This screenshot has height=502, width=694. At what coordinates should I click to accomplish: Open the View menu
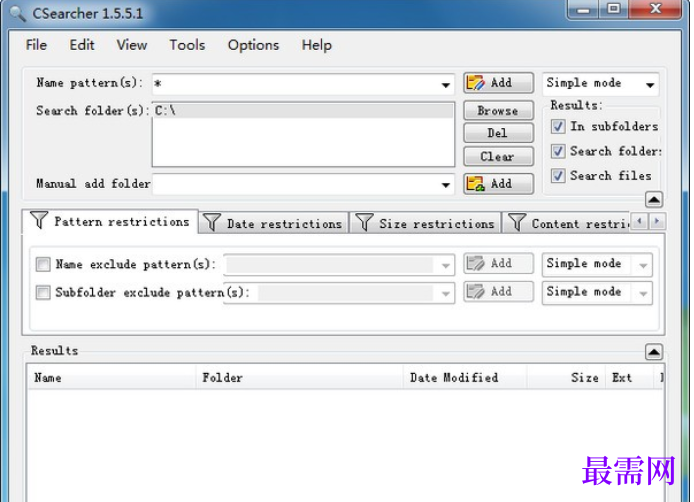(x=131, y=45)
